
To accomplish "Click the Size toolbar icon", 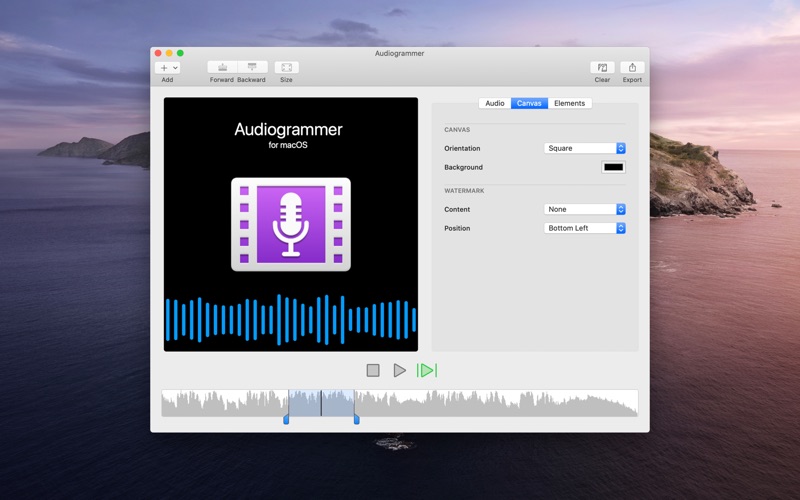I will pos(287,67).
